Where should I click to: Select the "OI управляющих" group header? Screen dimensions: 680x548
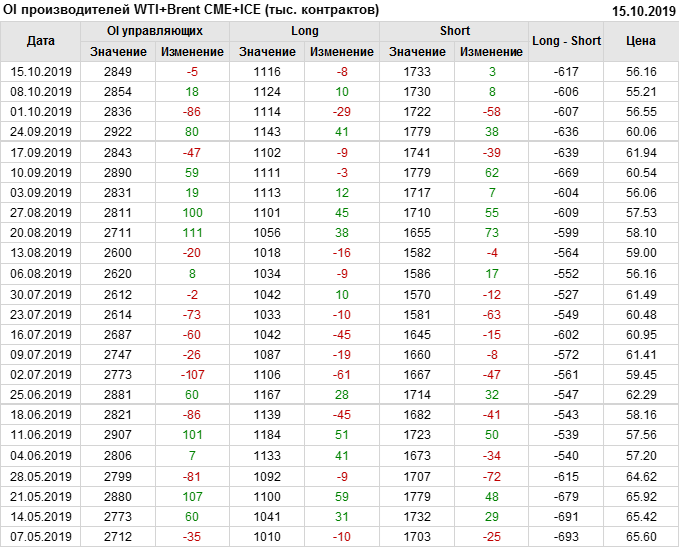[155, 31]
